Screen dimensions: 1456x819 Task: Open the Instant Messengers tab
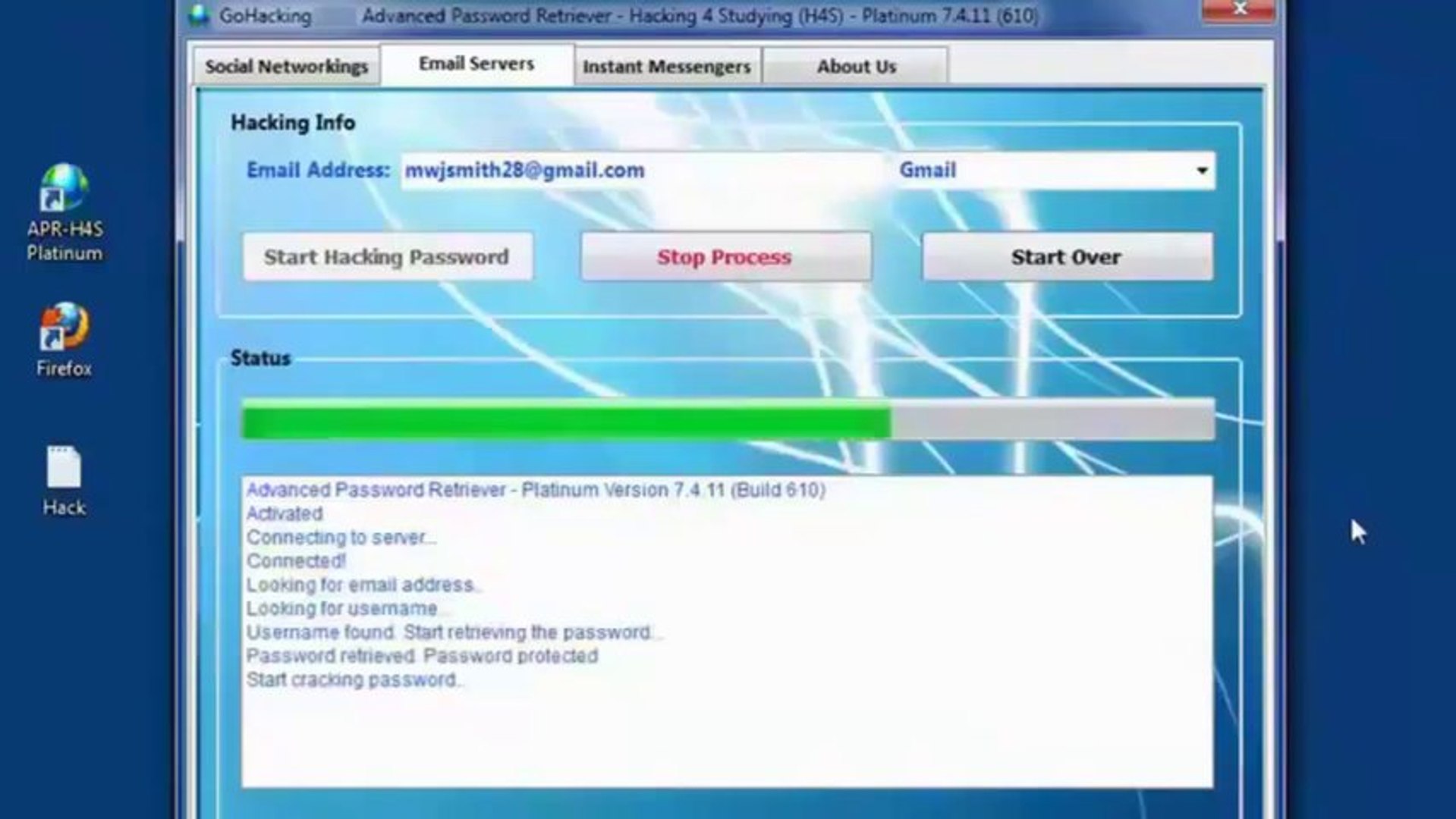666,66
